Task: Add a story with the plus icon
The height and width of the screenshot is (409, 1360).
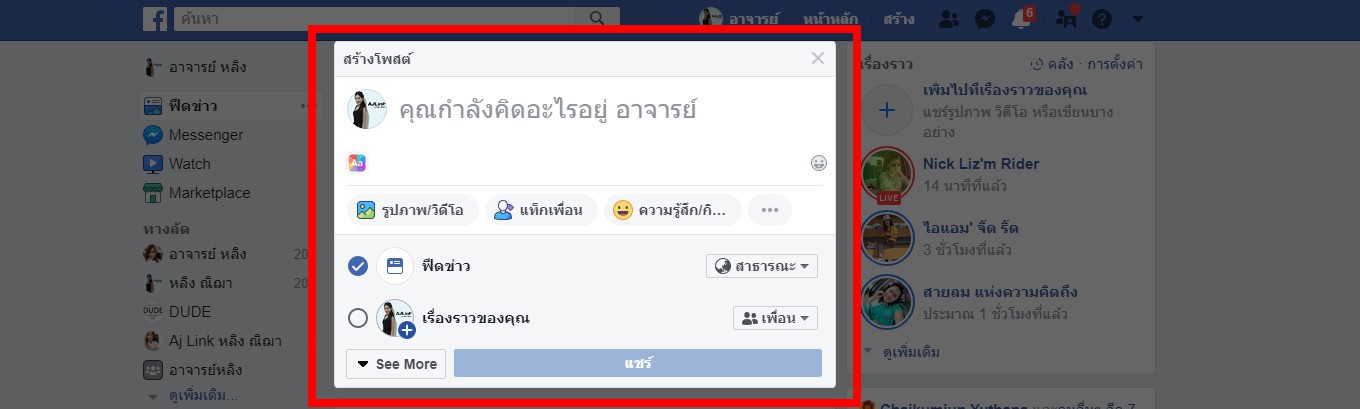Action: coord(886,109)
